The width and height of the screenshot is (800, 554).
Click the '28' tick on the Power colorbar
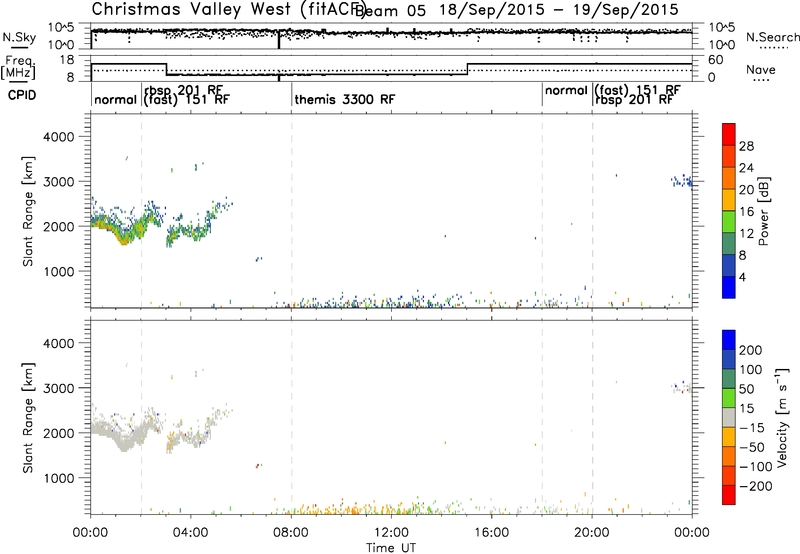[x=746, y=146]
